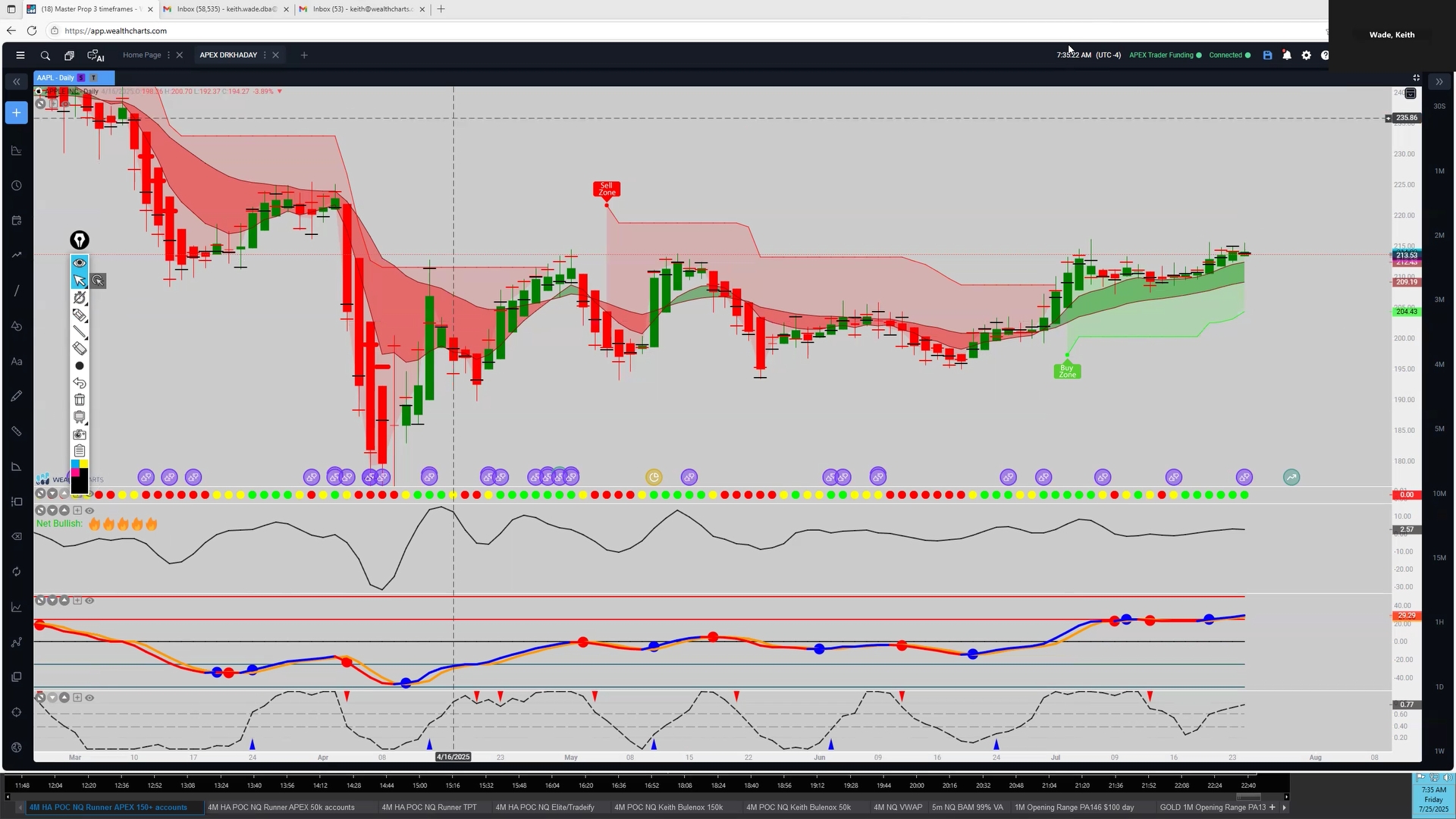This screenshot has width=1456, height=819.
Task: Click the pen nib circle icon
Action: click(80, 240)
